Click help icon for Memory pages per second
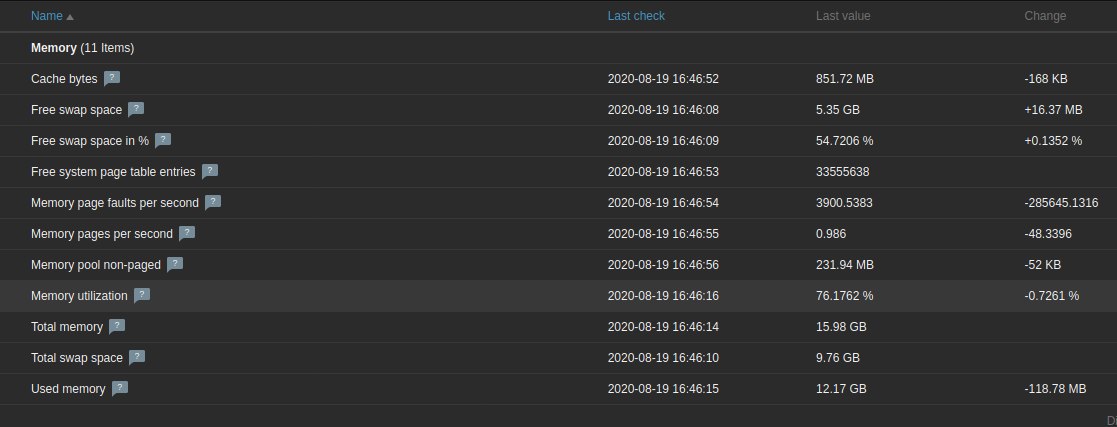 pos(187,233)
